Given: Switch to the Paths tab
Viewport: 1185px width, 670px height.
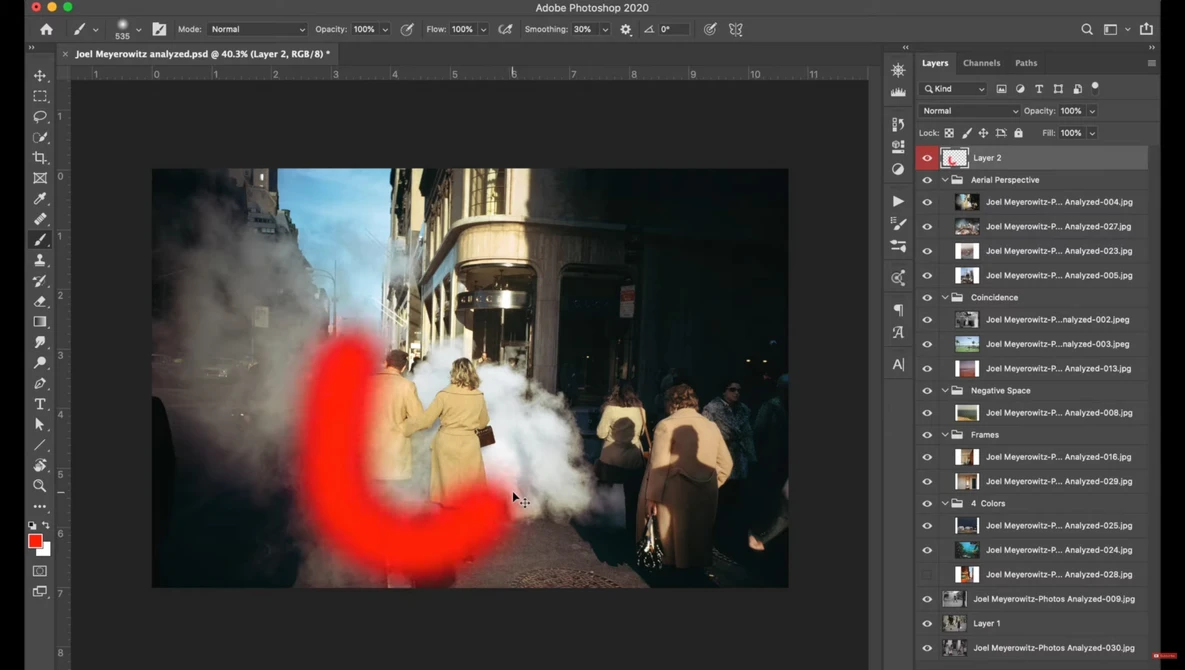Looking at the screenshot, I should (x=1026, y=63).
